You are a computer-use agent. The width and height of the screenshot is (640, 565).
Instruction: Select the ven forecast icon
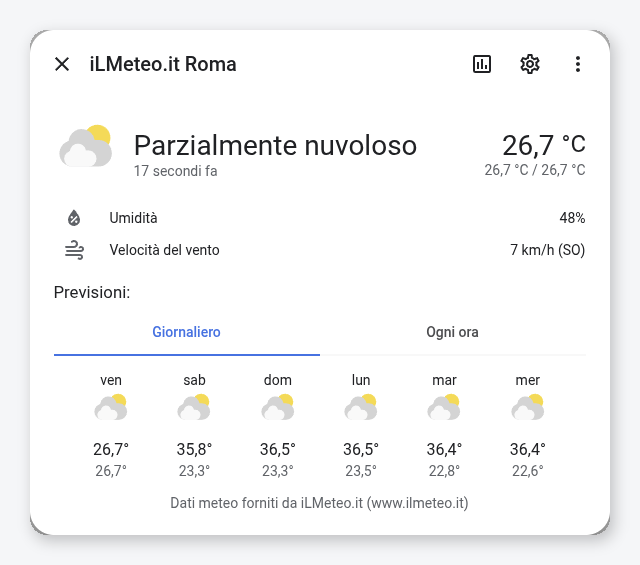111,407
